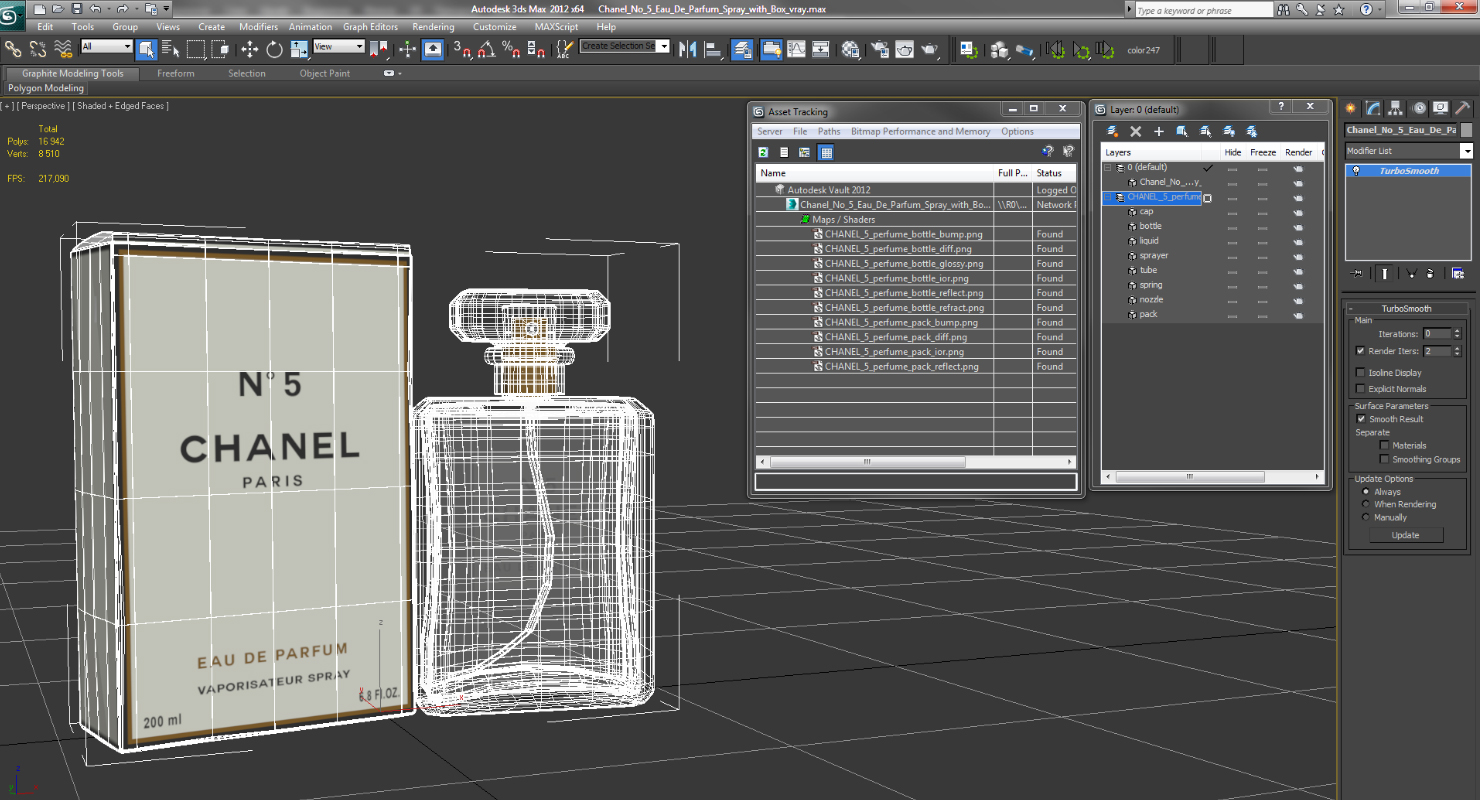This screenshot has height=800, width=1480.
Task: Open the Graph Editors menu
Action: click(370, 27)
